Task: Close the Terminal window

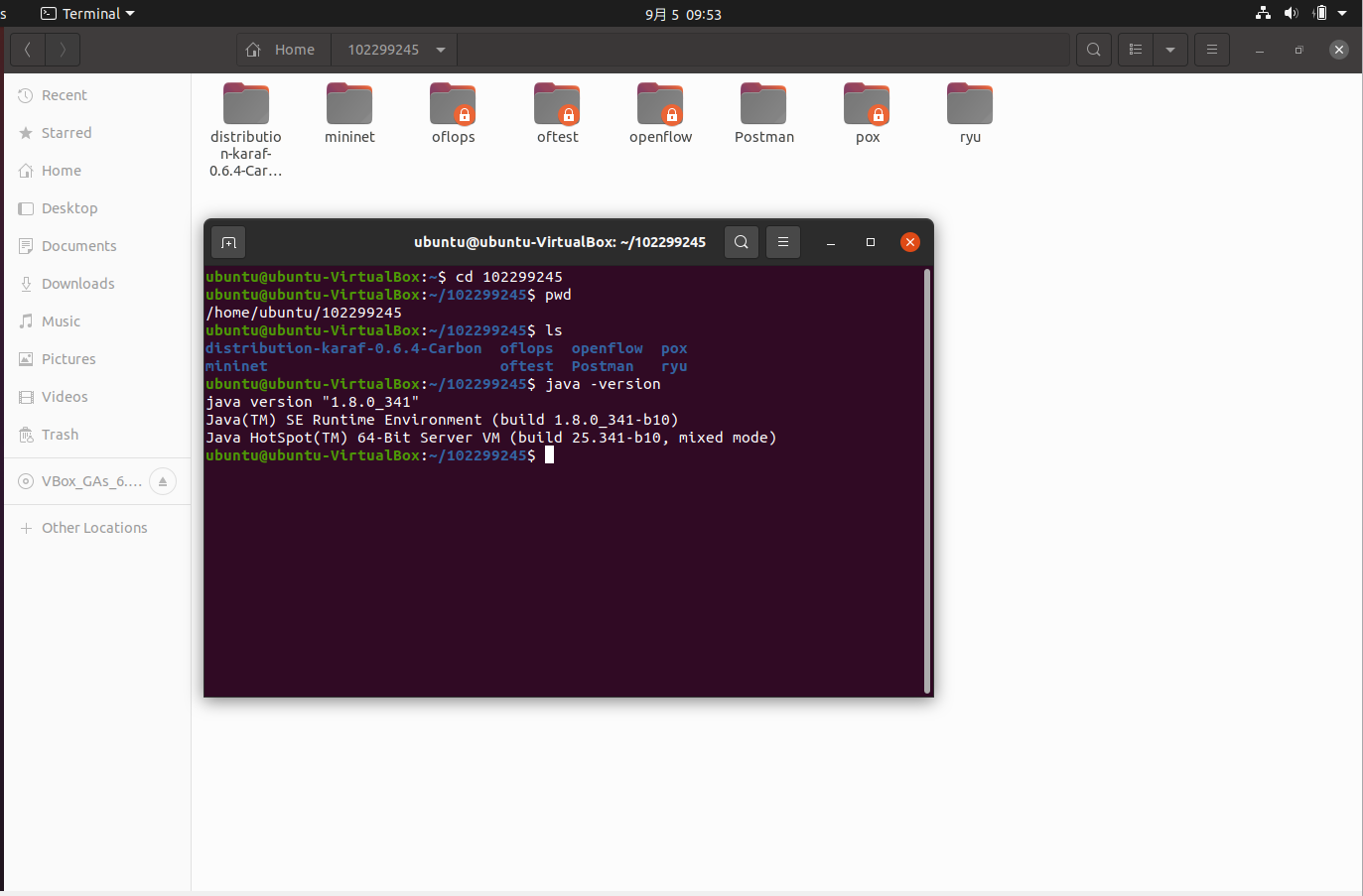Action: 910,242
